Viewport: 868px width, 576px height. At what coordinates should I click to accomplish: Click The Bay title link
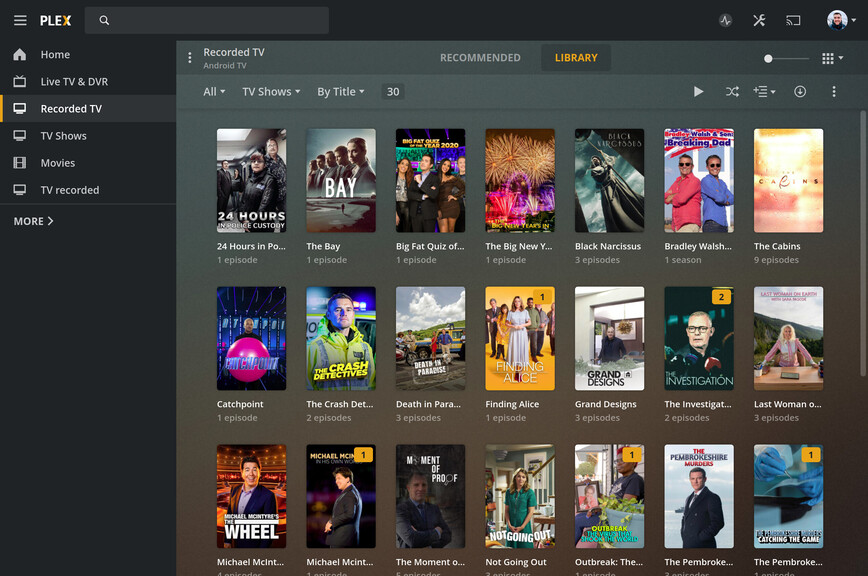click(x=323, y=246)
